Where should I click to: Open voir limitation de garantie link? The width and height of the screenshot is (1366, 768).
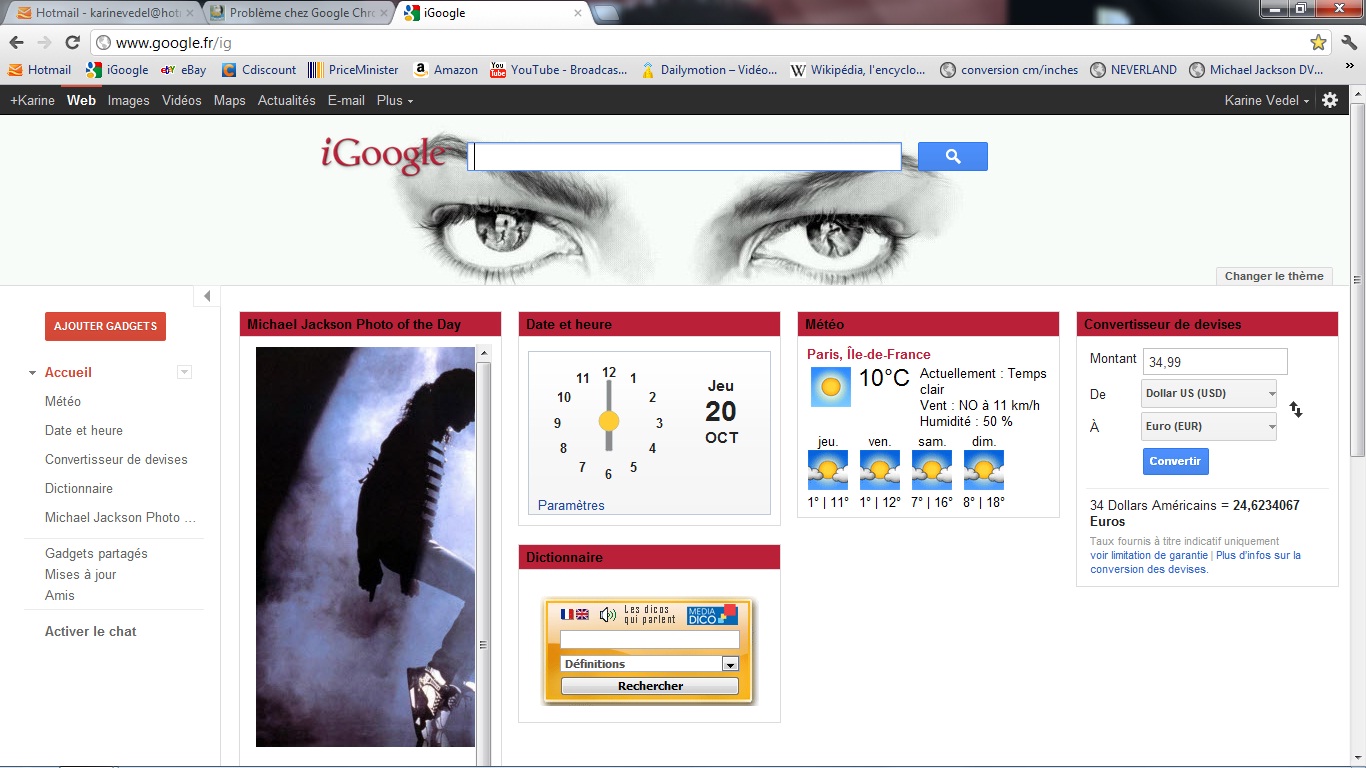coord(1149,555)
